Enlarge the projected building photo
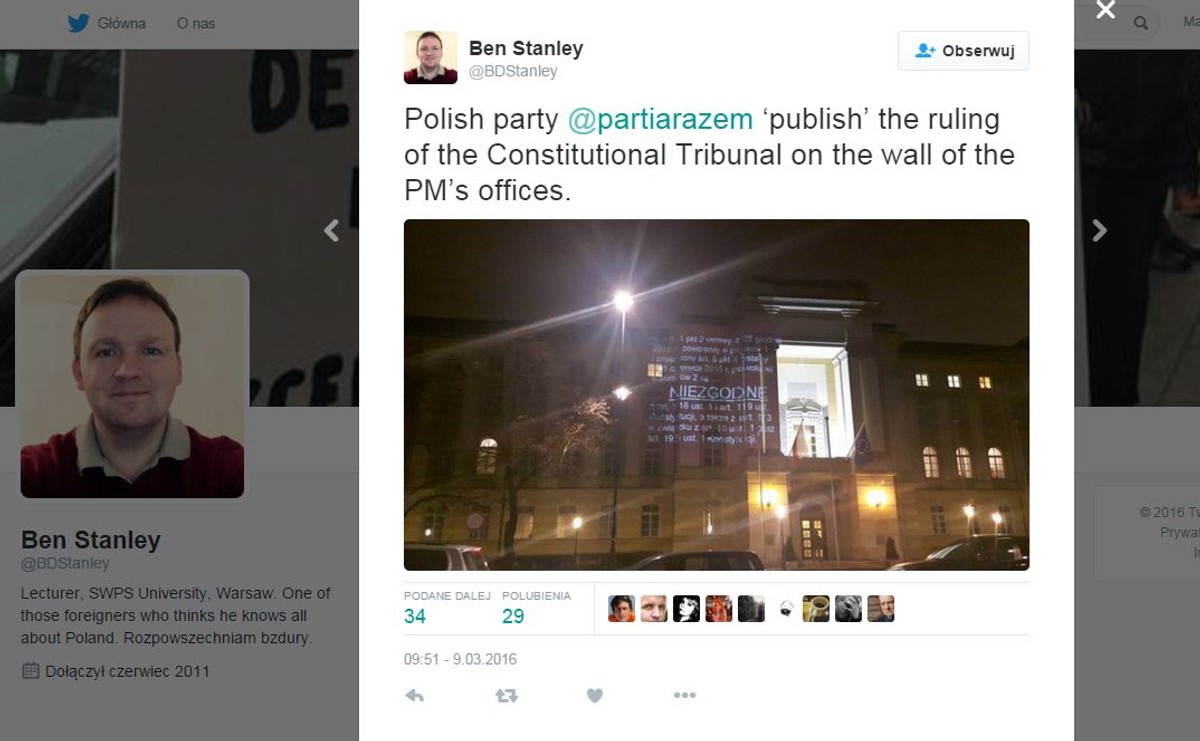 click(716, 395)
